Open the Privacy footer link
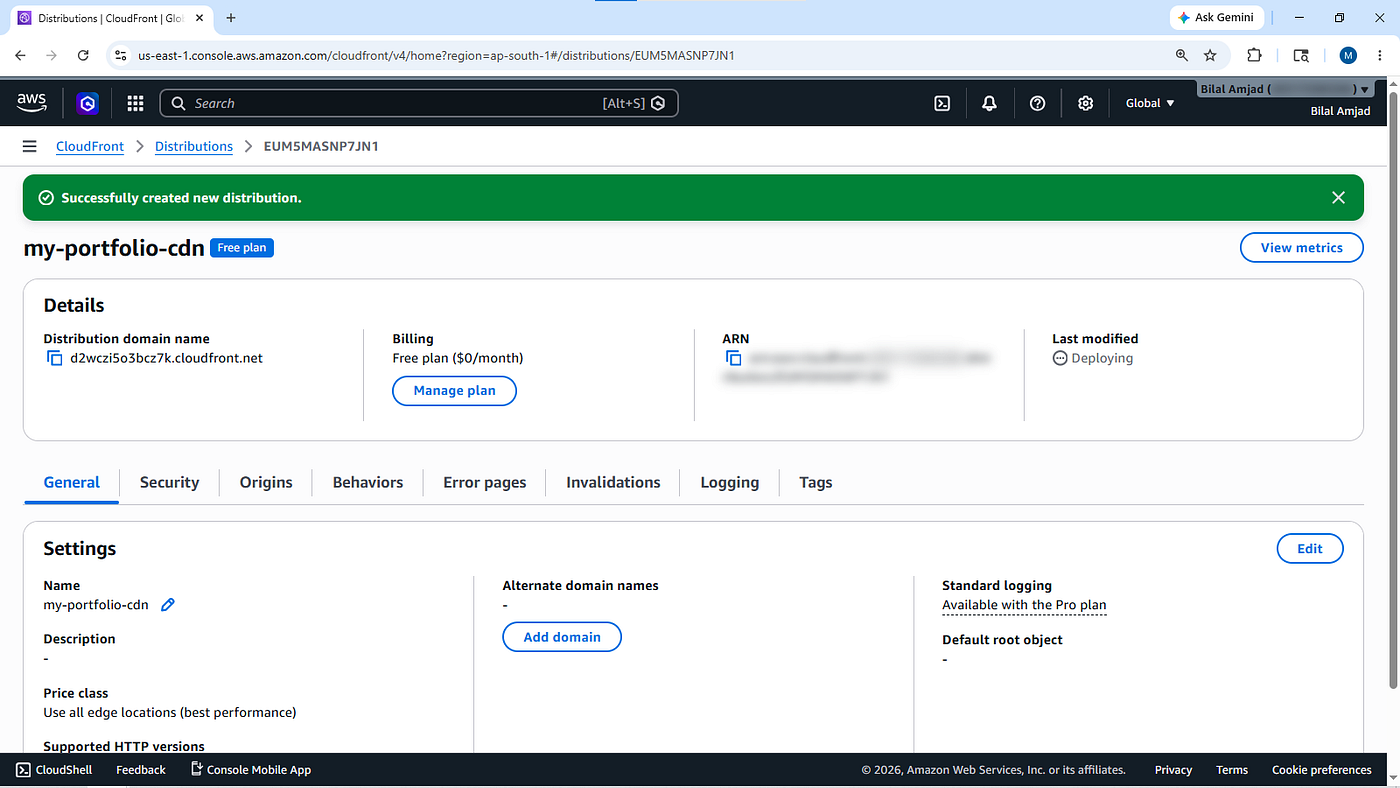 click(x=1173, y=770)
